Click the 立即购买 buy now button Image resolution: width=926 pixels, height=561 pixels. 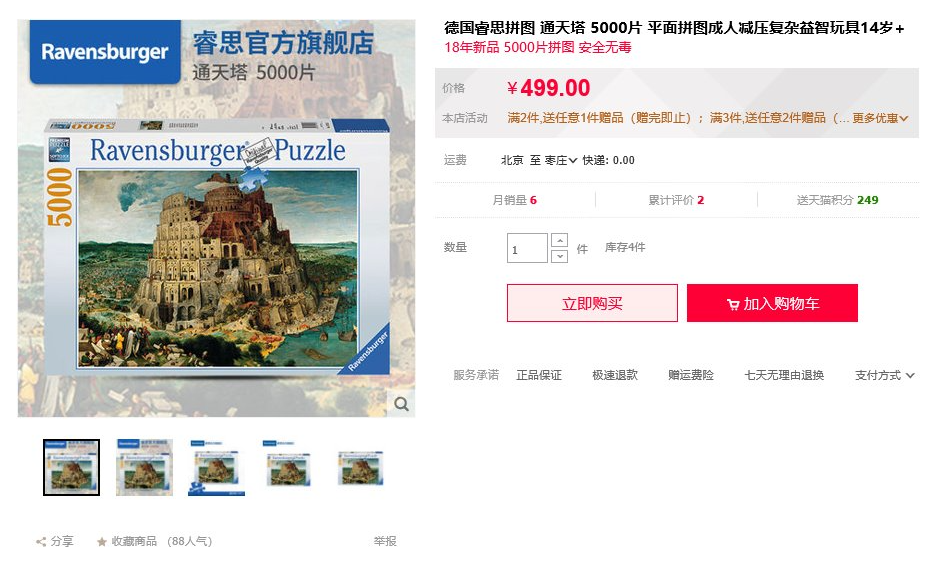[592, 303]
